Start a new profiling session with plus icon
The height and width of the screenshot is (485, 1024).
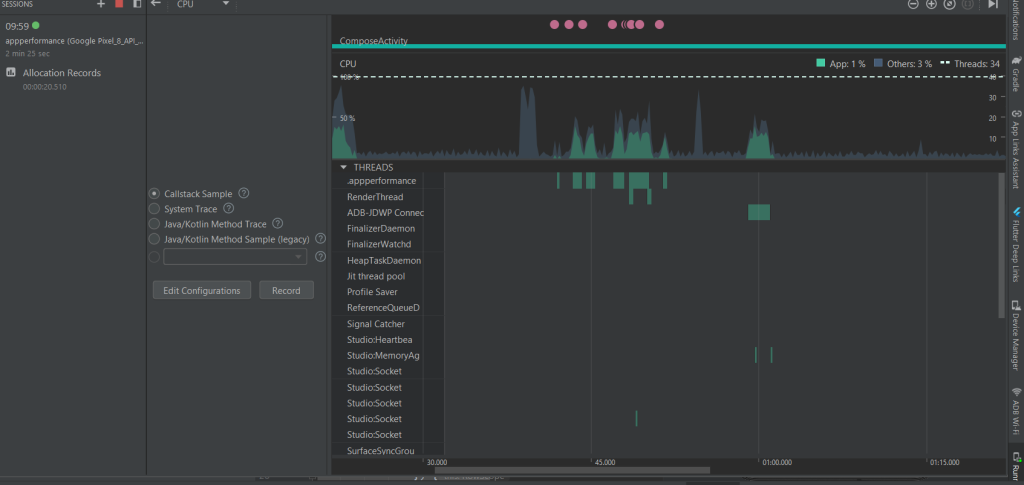coord(101,4)
